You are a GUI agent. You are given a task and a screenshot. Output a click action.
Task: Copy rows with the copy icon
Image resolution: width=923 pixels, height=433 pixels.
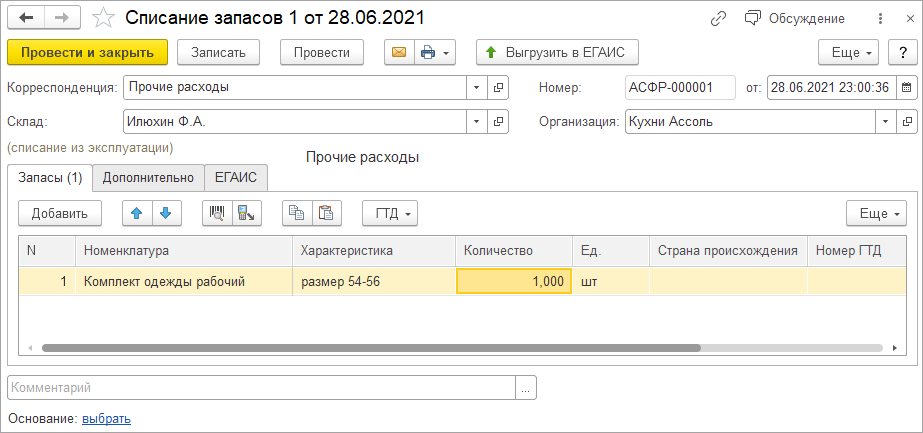(297, 214)
